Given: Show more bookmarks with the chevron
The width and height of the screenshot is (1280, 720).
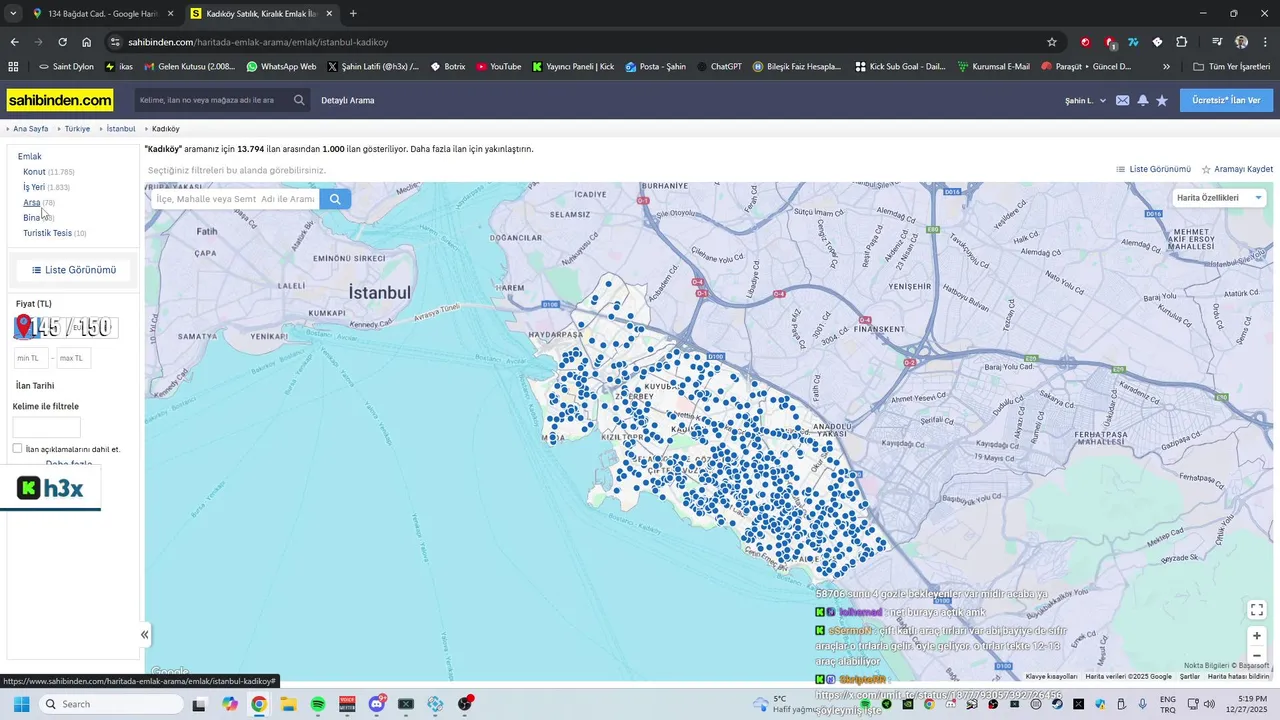Looking at the screenshot, I should pyautogui.click(x=1166, y=67).
